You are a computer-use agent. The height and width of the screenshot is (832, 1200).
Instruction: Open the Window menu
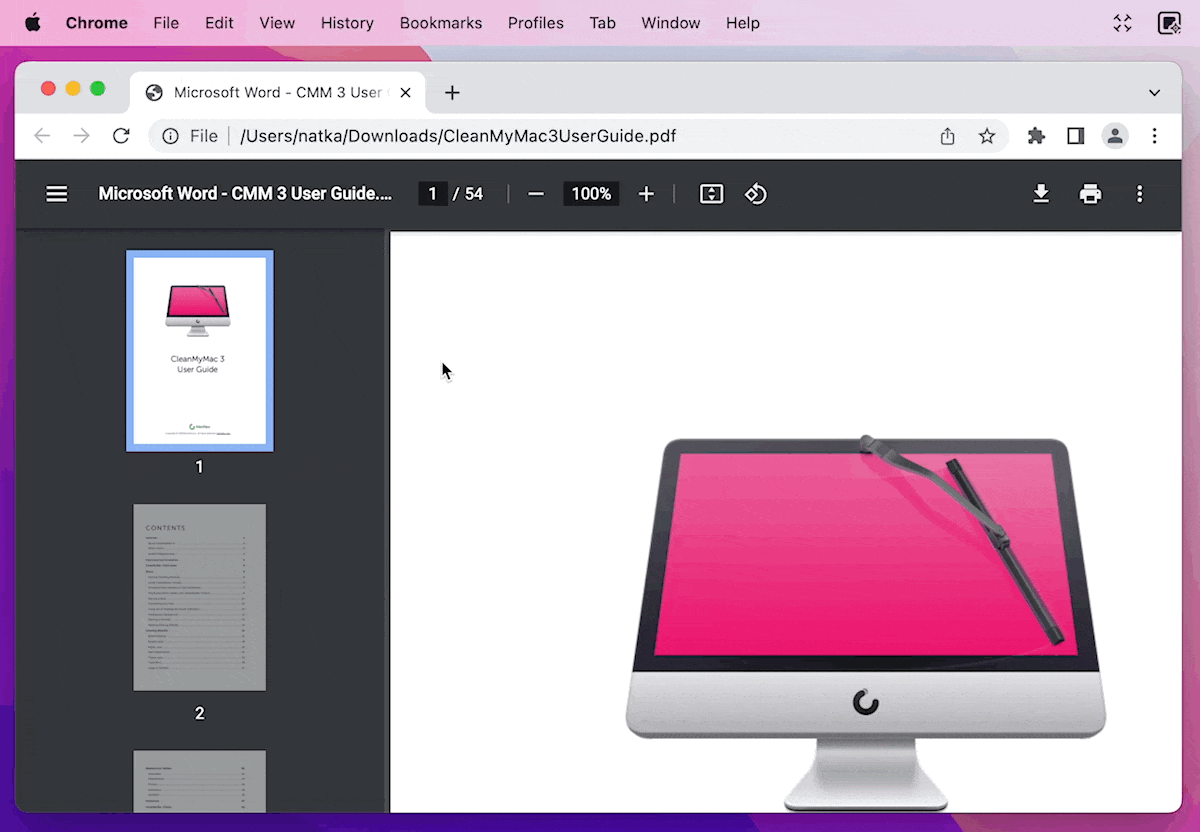pos(671,23)
